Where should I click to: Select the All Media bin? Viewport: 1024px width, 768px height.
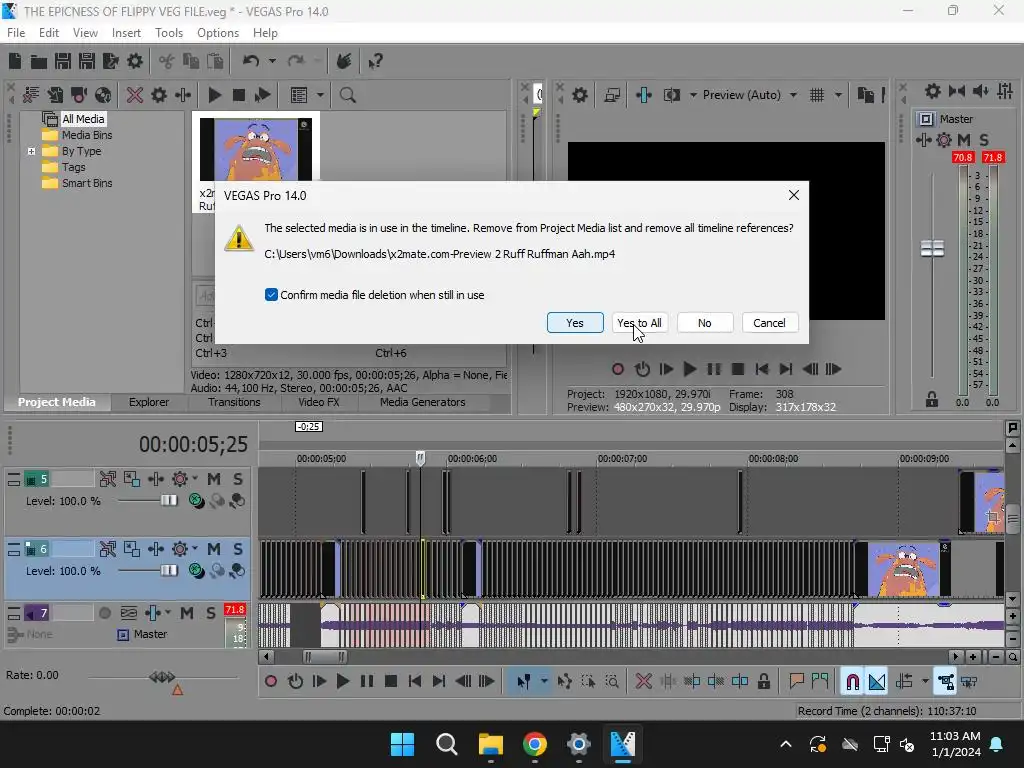point(83,119)
